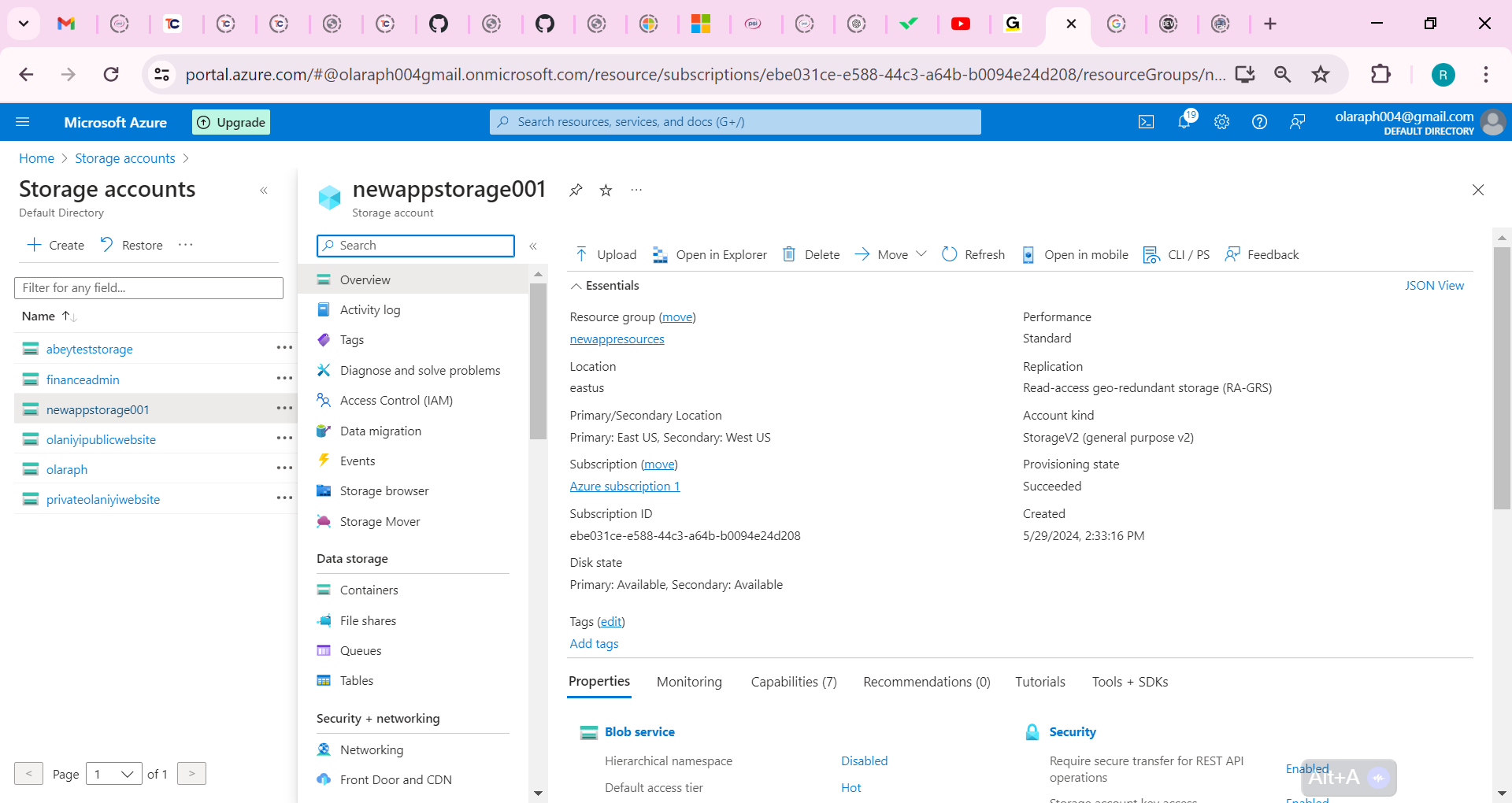Pin newappstorage001 to dashboard
Image resolution: width=1512 pixels, height=803 pixels.
click(x=576, y=190)
